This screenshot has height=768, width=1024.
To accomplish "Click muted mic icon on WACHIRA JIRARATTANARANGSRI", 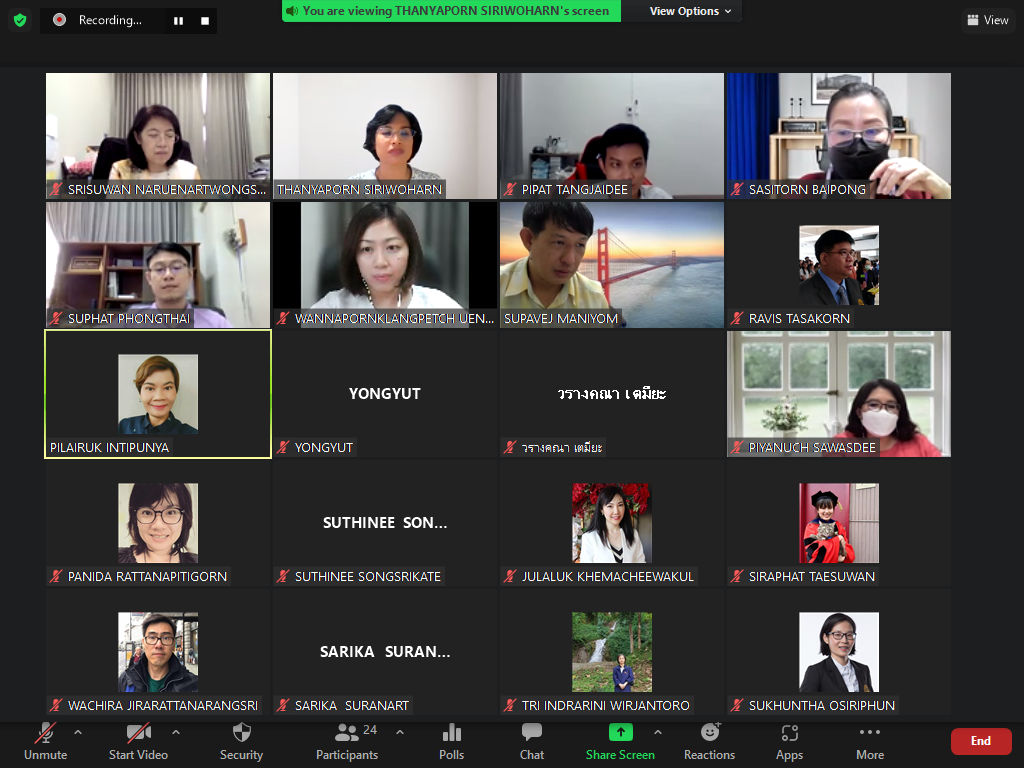I will point(56,705).
